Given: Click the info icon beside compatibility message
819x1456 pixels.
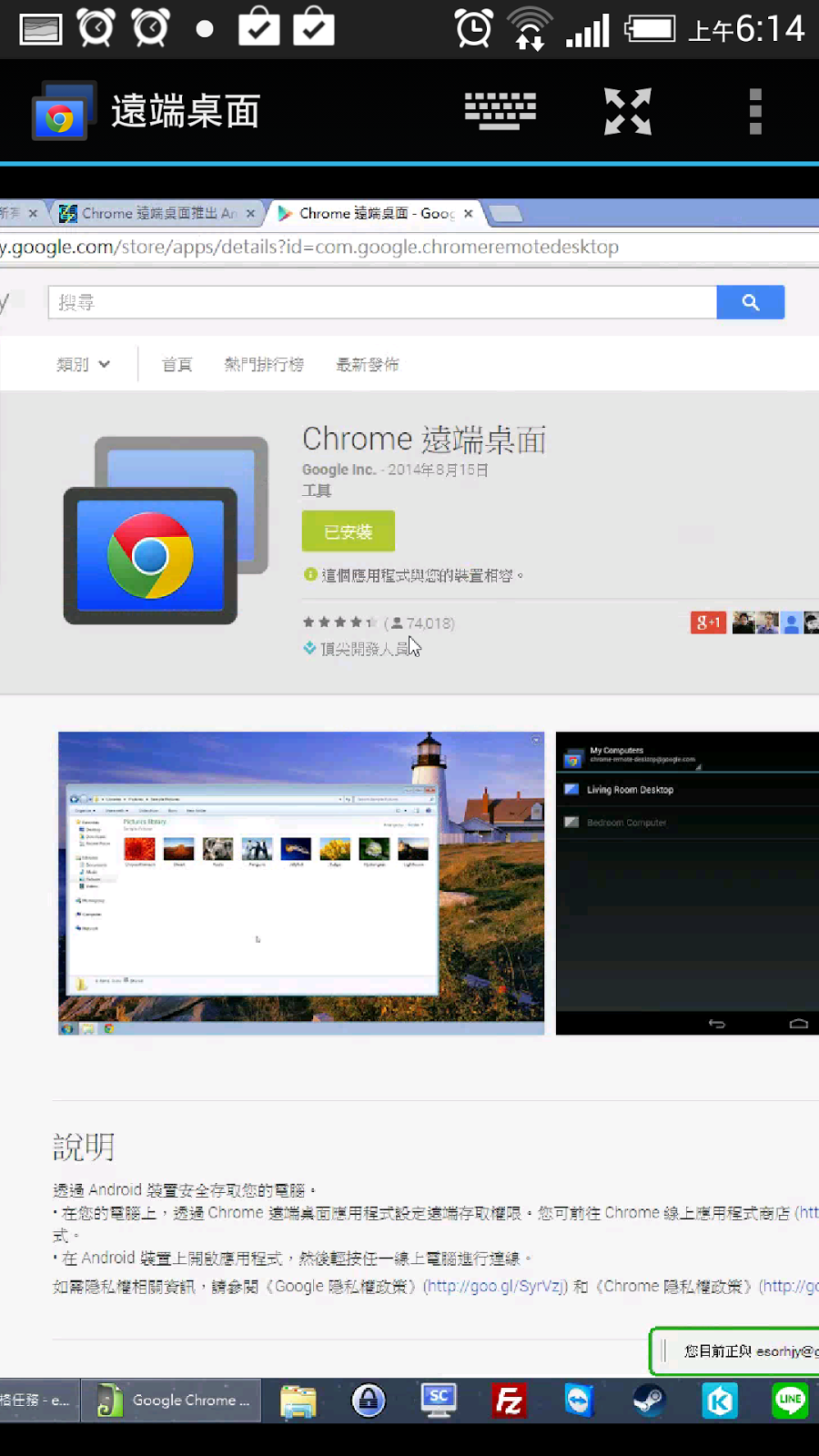Looking at the screenshot, I should (x=310, y=574).
